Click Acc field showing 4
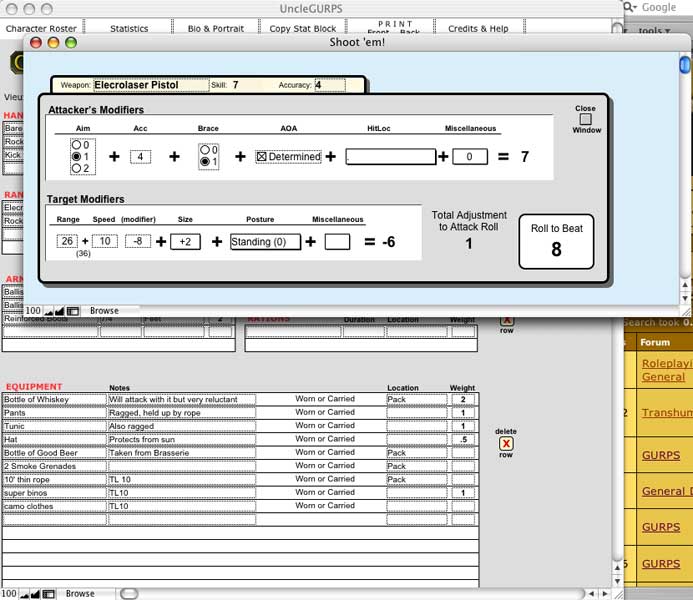 point(140,156)
